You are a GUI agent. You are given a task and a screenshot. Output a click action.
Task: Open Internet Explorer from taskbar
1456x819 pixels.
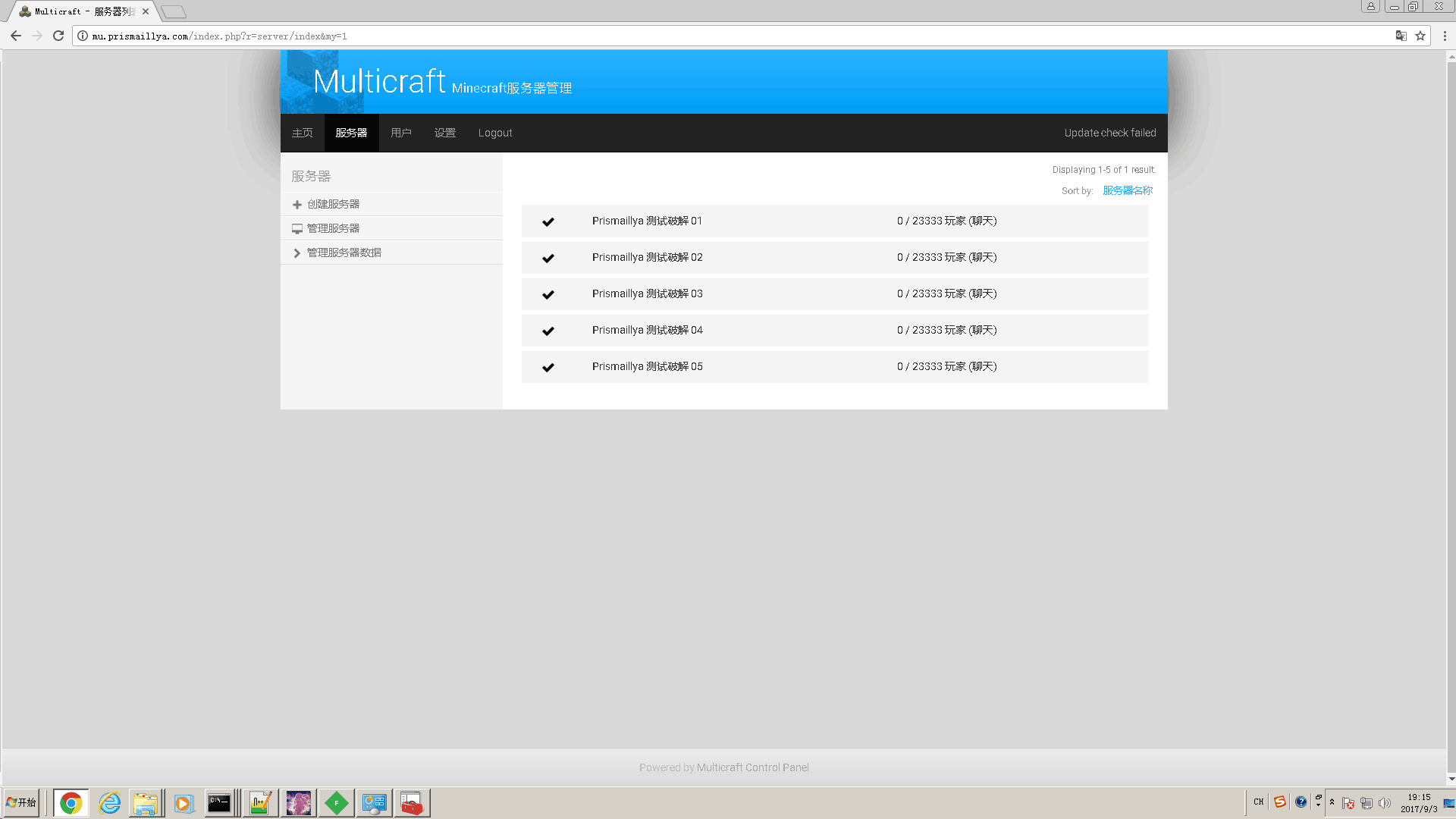click(x=109, y=803)
